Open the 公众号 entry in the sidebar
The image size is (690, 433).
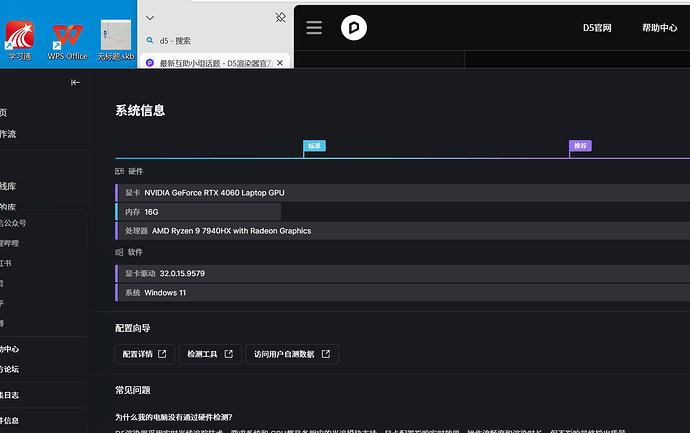pyautogui.click(x=13, y=223)
